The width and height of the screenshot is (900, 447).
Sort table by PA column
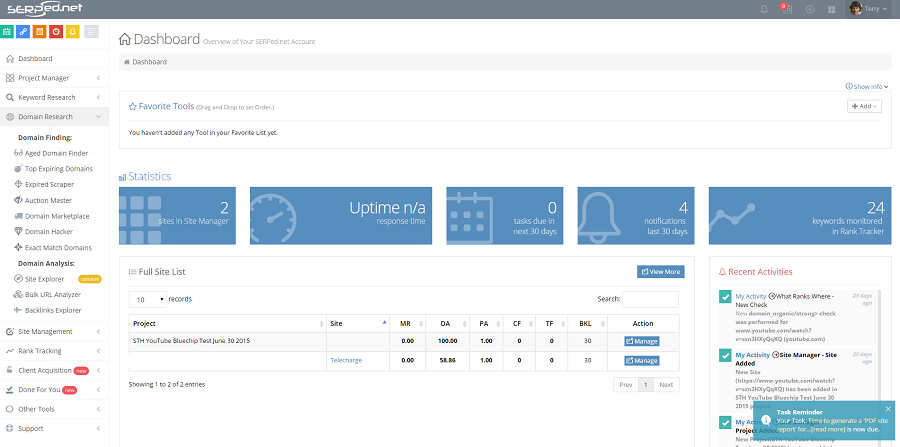pyautogui.click(x=487, y=324)
